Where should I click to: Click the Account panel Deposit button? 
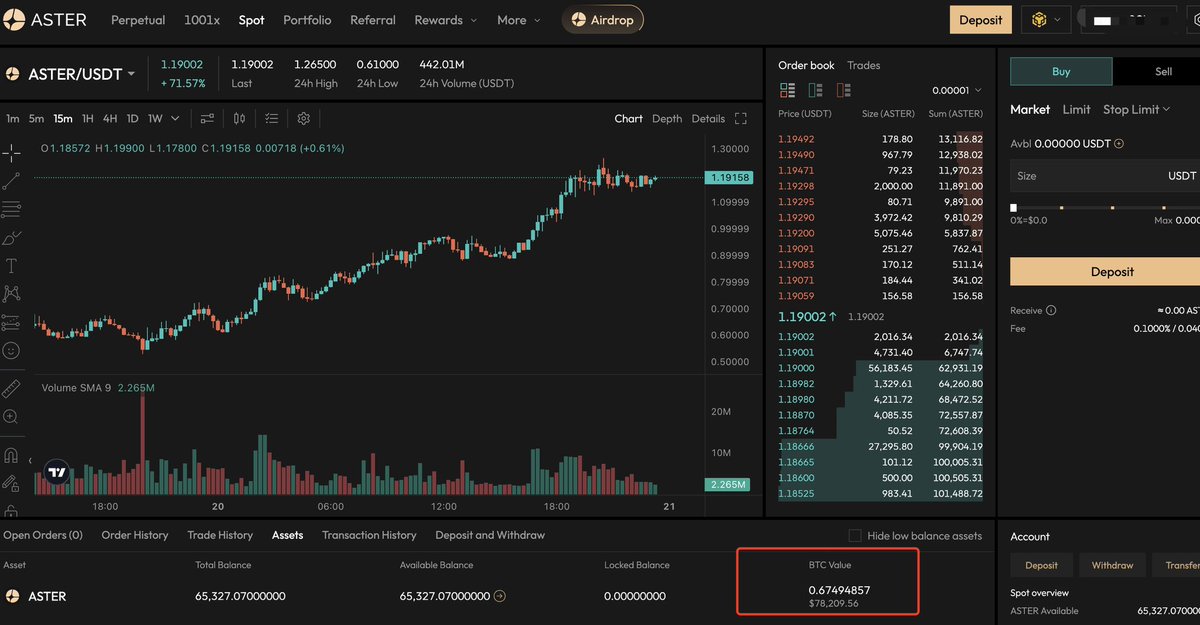pos(1041,565)
